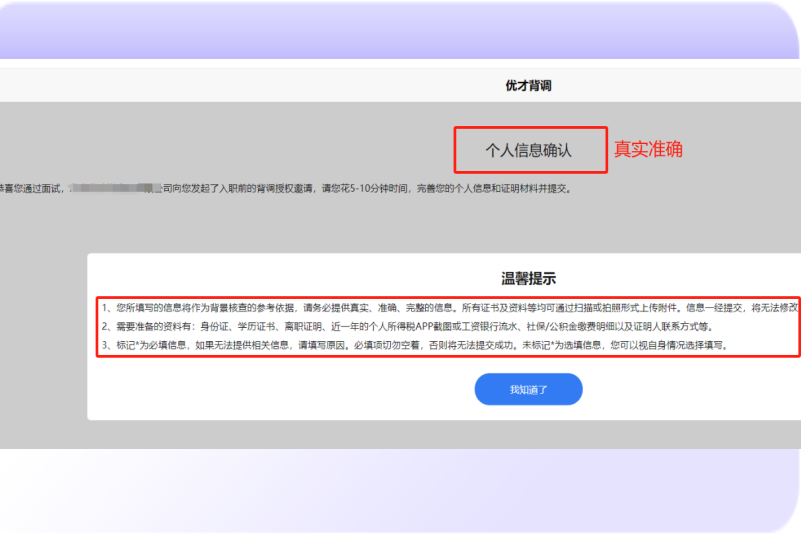Select the 优才背调 header title

pos(528,86)
